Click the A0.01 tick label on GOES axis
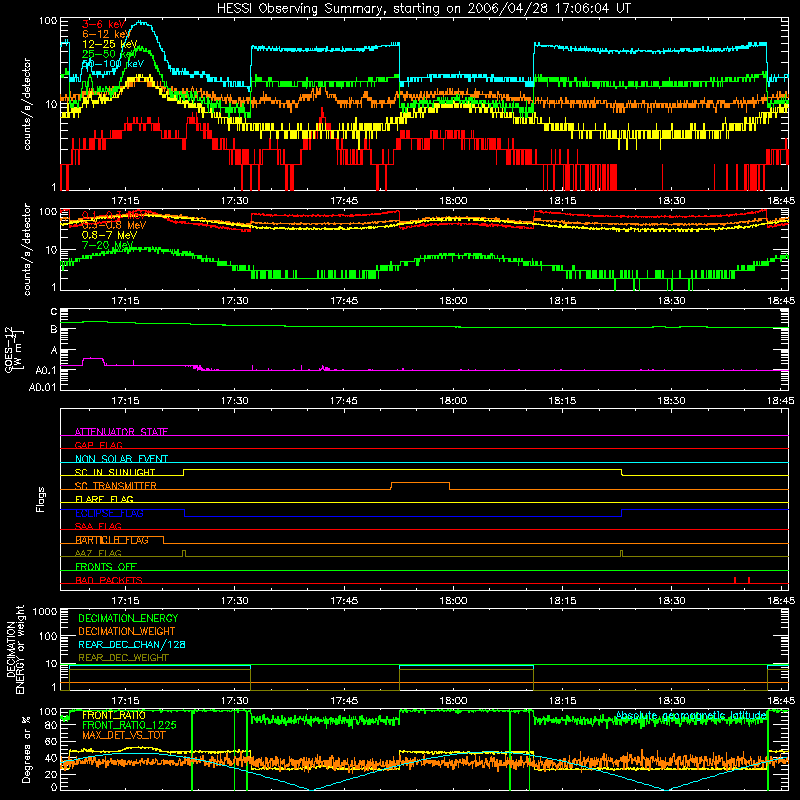This screenshot has height=800, width=800. [x=42, y=387]
